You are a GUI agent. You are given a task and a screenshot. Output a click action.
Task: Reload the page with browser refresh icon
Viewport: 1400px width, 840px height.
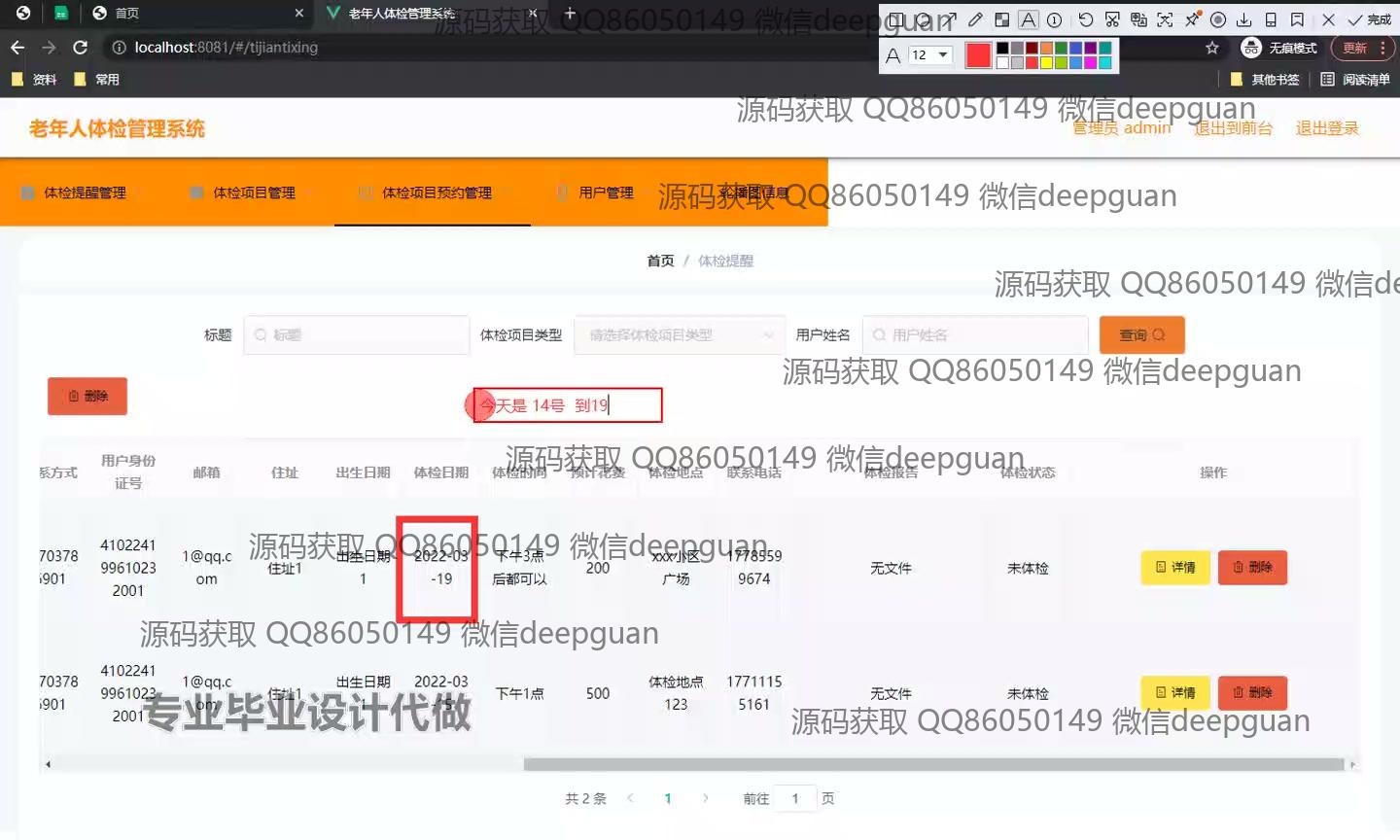[81, 48]
